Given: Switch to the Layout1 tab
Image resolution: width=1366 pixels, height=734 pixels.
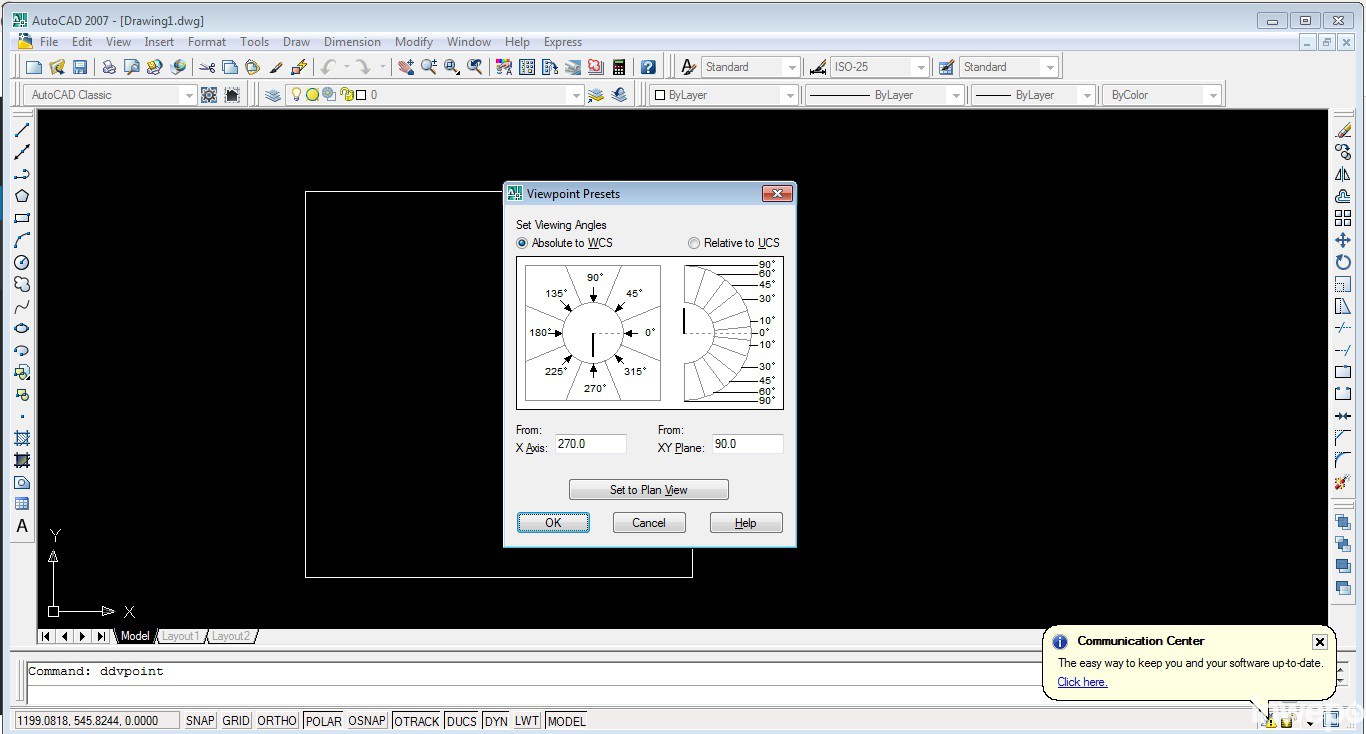Looking at the screenshot, I should click(x=181, y=636).
